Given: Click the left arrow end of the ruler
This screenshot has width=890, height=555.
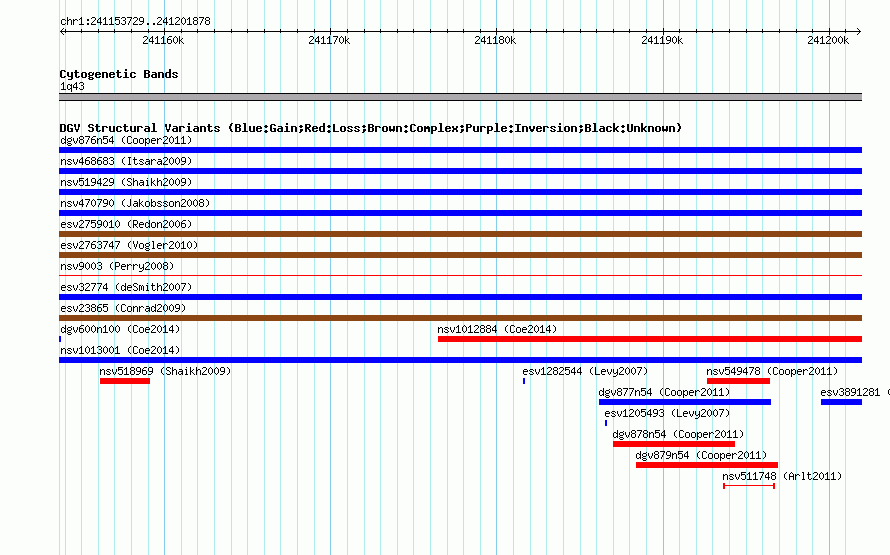Looking at the screenshot, I should click(62, 32).
